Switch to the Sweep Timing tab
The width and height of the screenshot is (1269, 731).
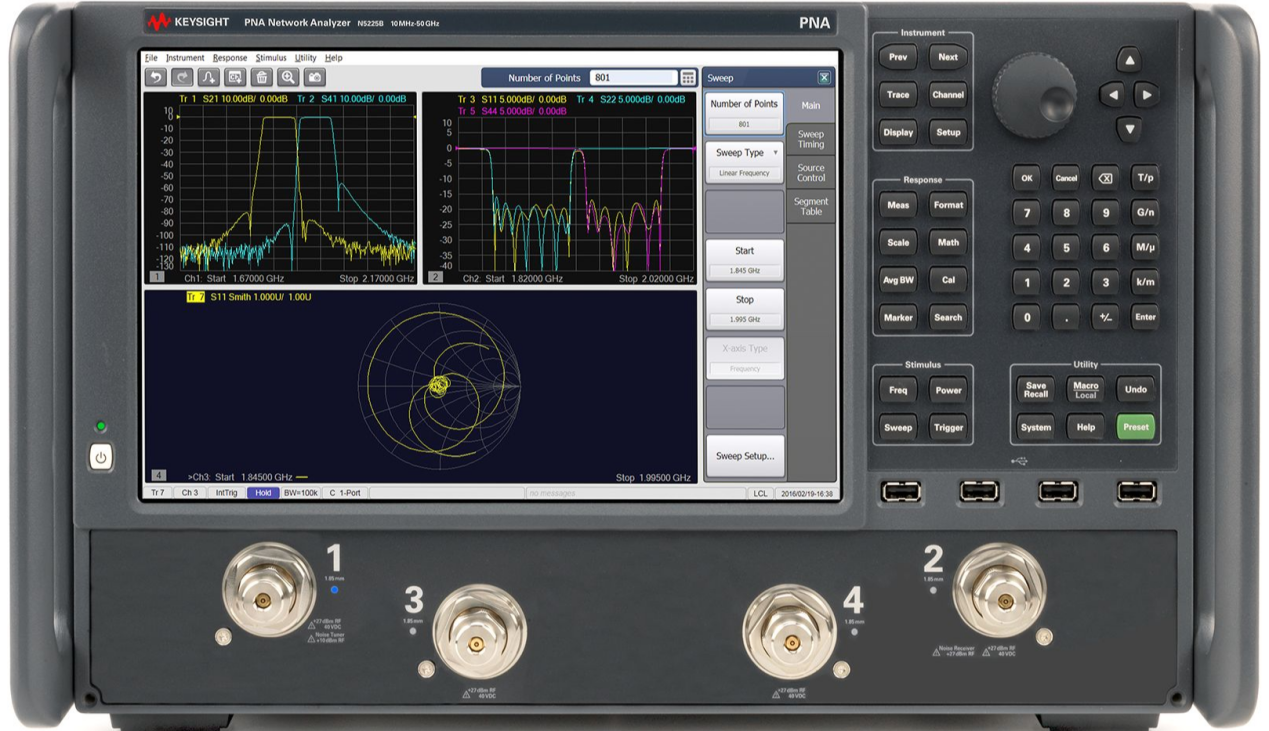[811, 139]
